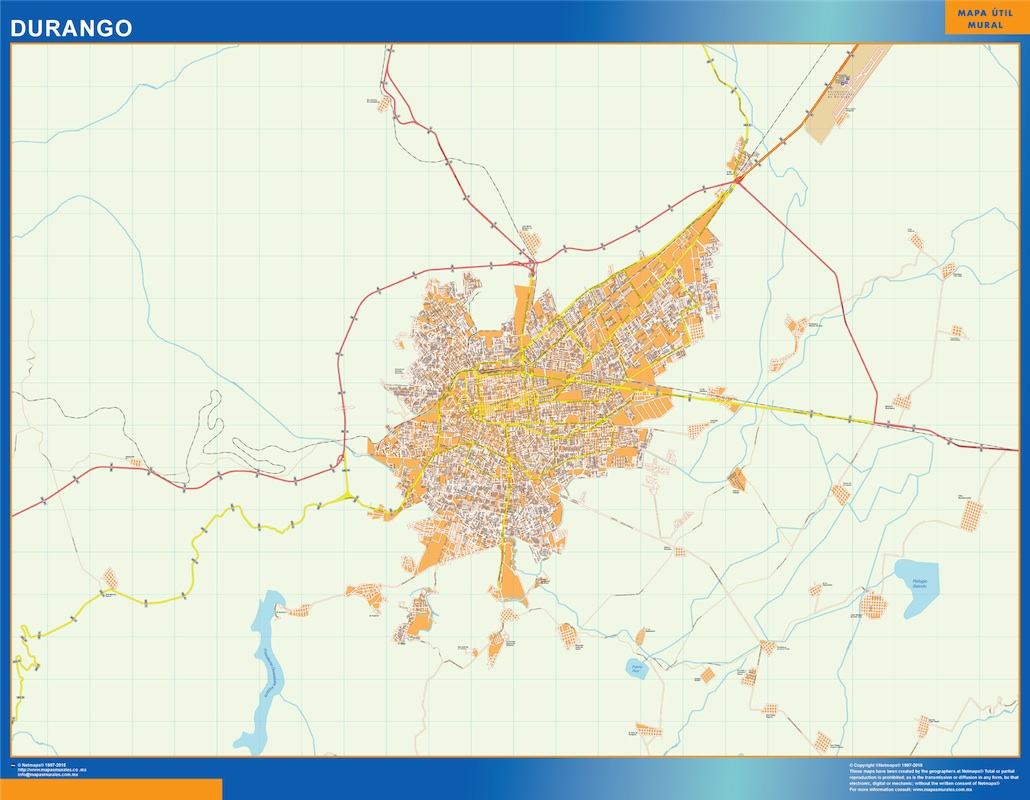Click the Puerto Mor lake label

[636, 669]
